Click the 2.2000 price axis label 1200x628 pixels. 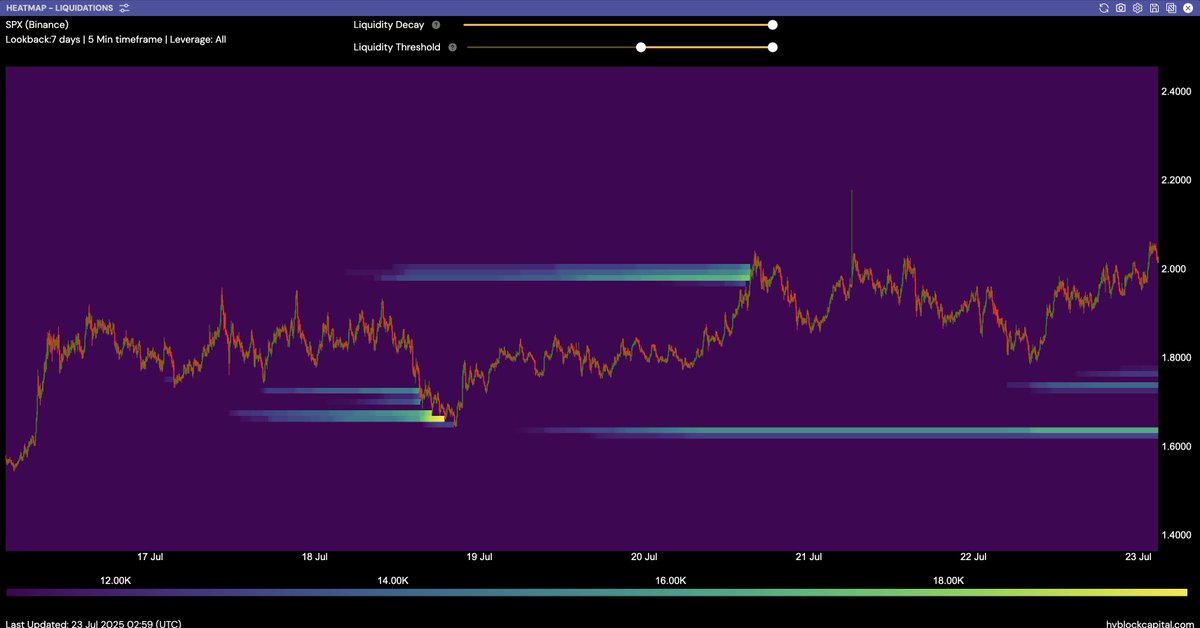click(1175, 180)
